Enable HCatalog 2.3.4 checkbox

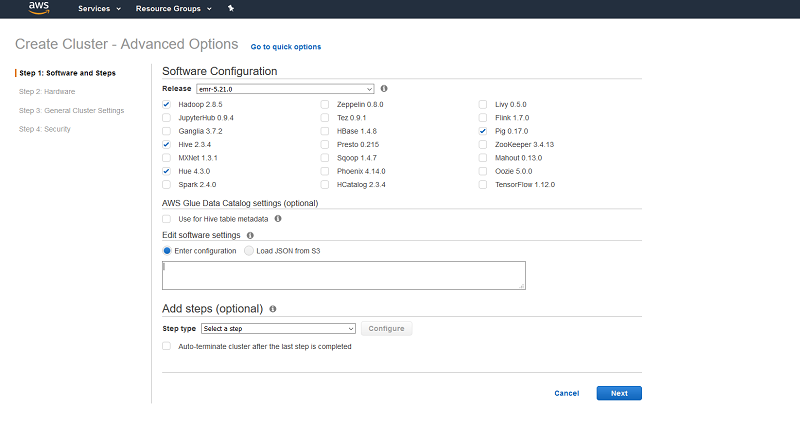[x=324, y=184]
